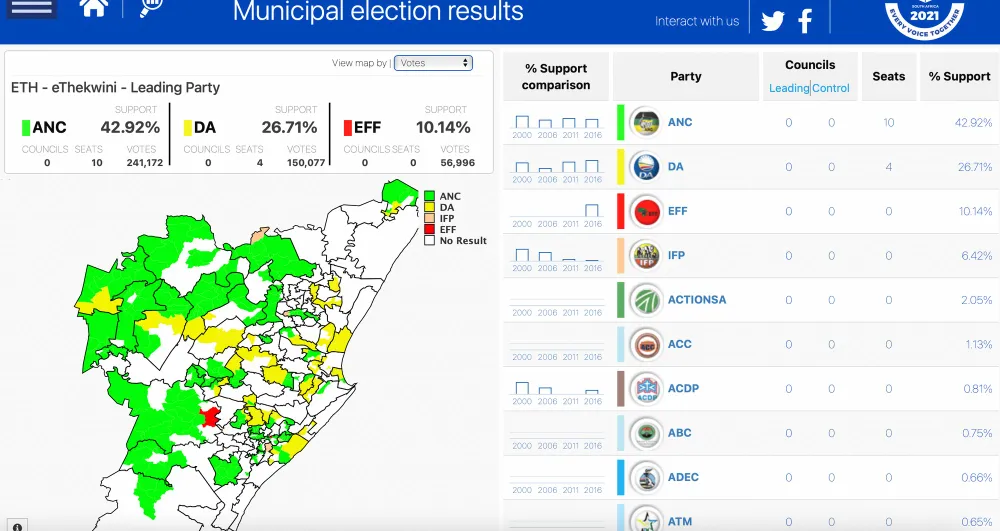Sort the table by Seats column

(x=888, y=76)
